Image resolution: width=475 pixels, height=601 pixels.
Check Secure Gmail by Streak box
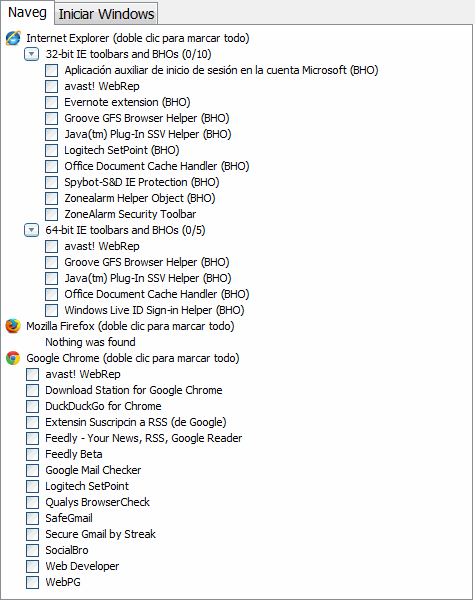point(33,534)
